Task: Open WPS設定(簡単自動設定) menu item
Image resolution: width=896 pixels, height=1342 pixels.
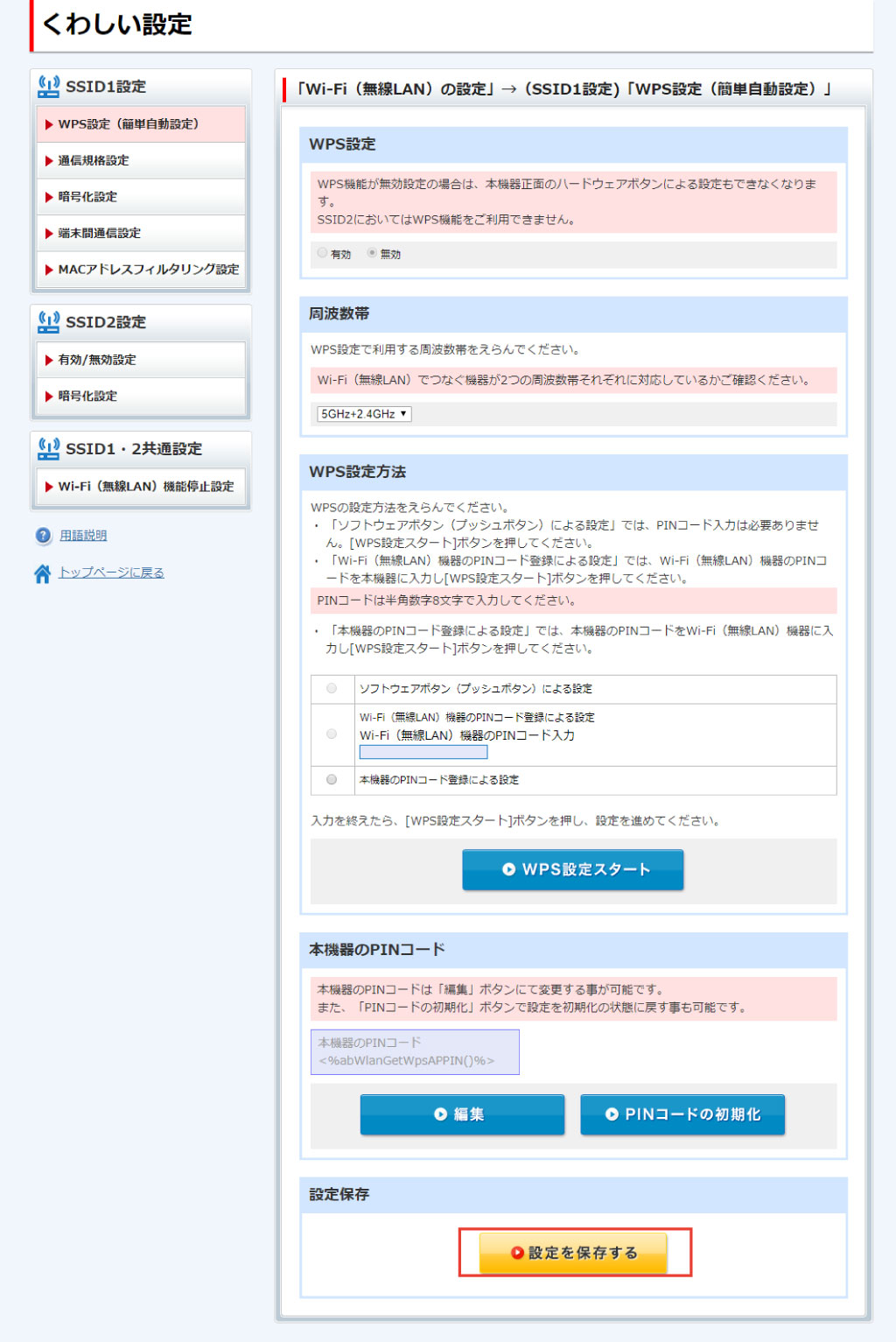Action: (x=141, y=124)
